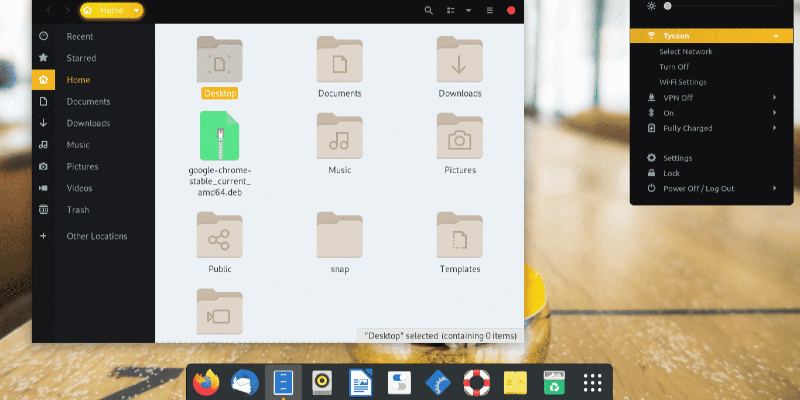Launch LibreOffice Writer from the dock
The width and height of the screenshot is (800, 400).
pyautogui.click(x=361, y=382)
